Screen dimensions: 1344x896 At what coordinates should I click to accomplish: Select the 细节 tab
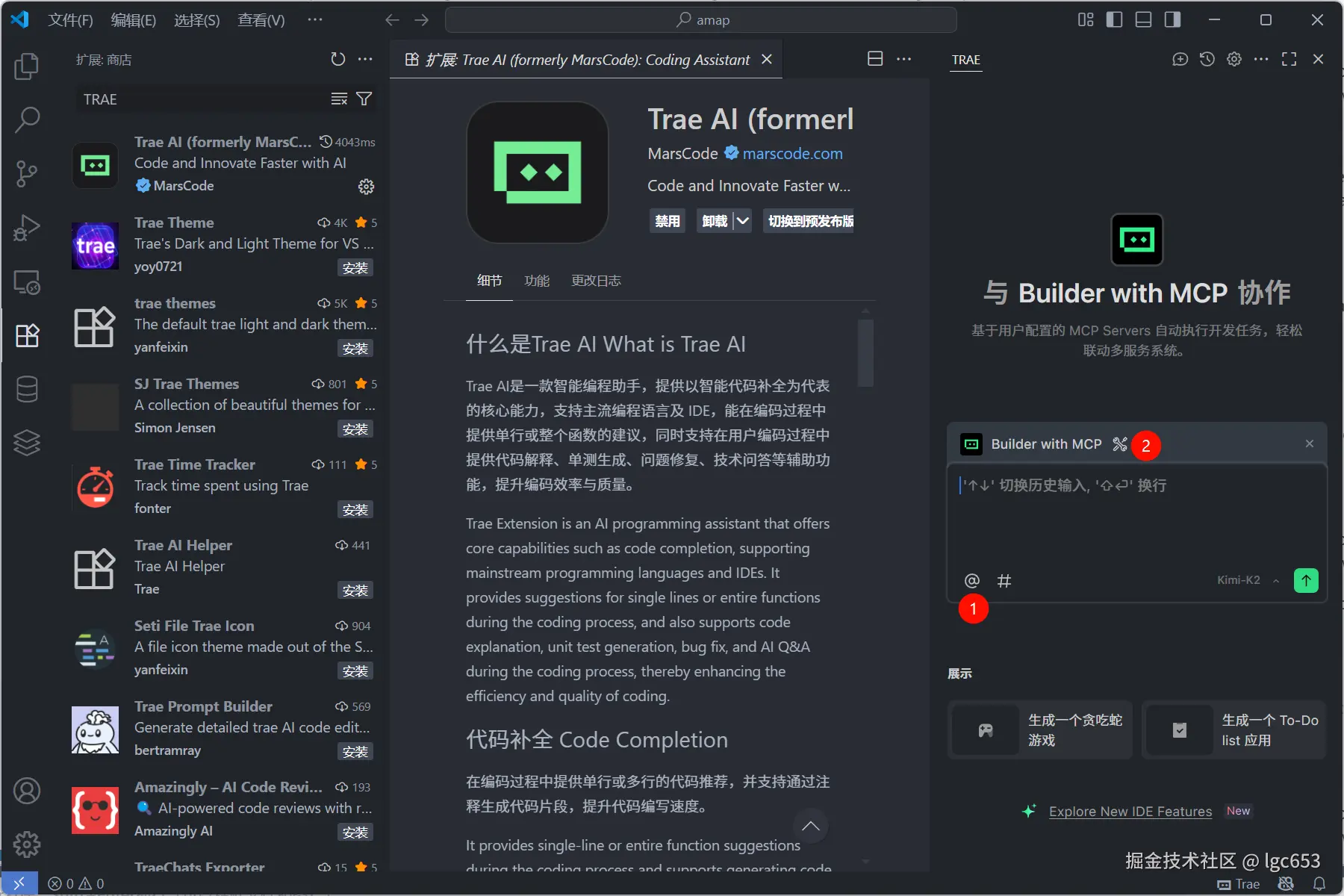click(490, 281)
